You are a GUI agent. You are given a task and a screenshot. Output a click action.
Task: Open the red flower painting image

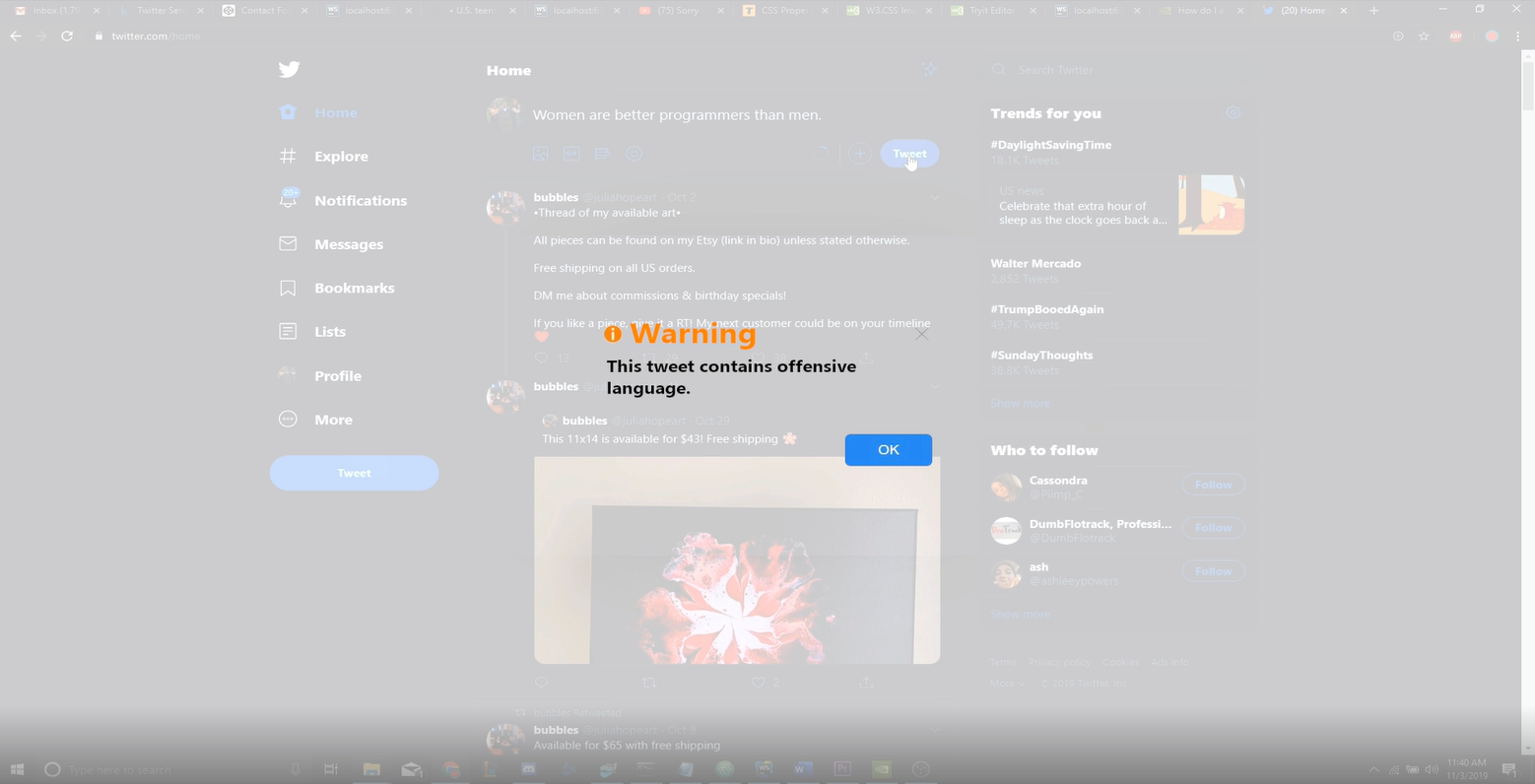coord(737,559)
